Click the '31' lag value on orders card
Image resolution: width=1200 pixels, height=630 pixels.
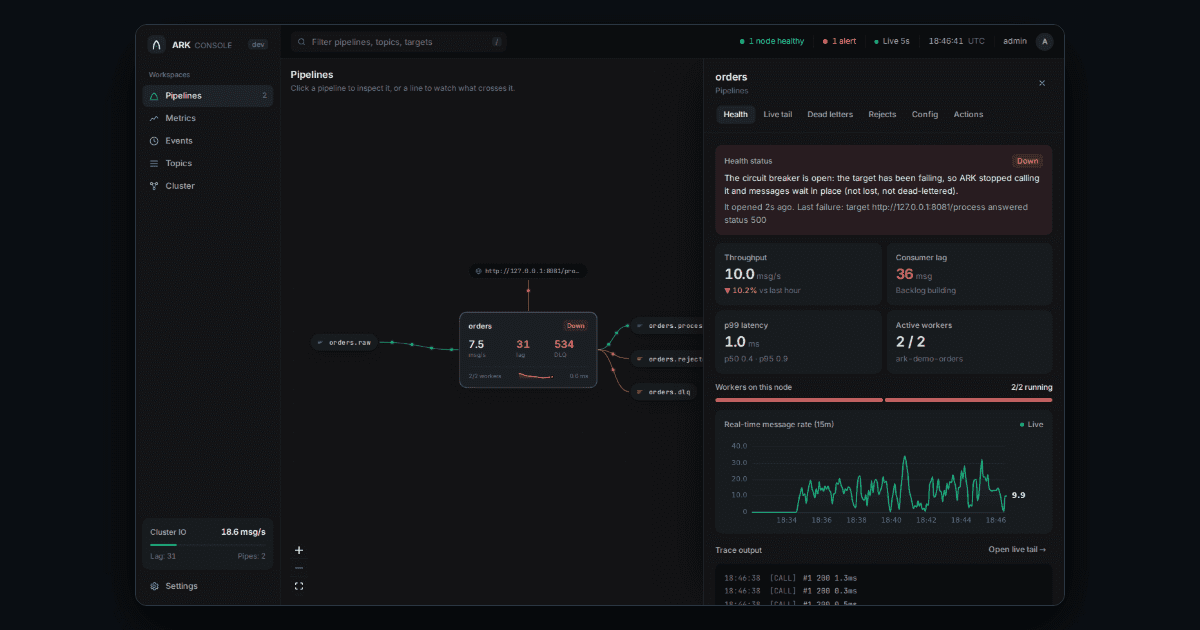click(523, 344)
